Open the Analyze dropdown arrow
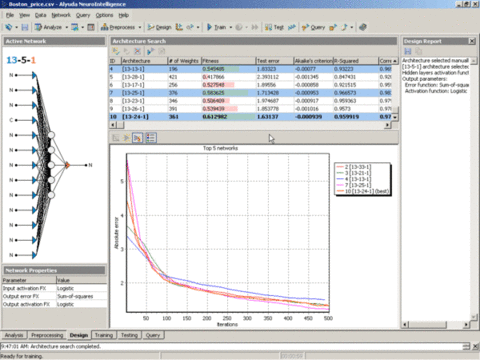 pyautogui.click(x=67, y=27)
